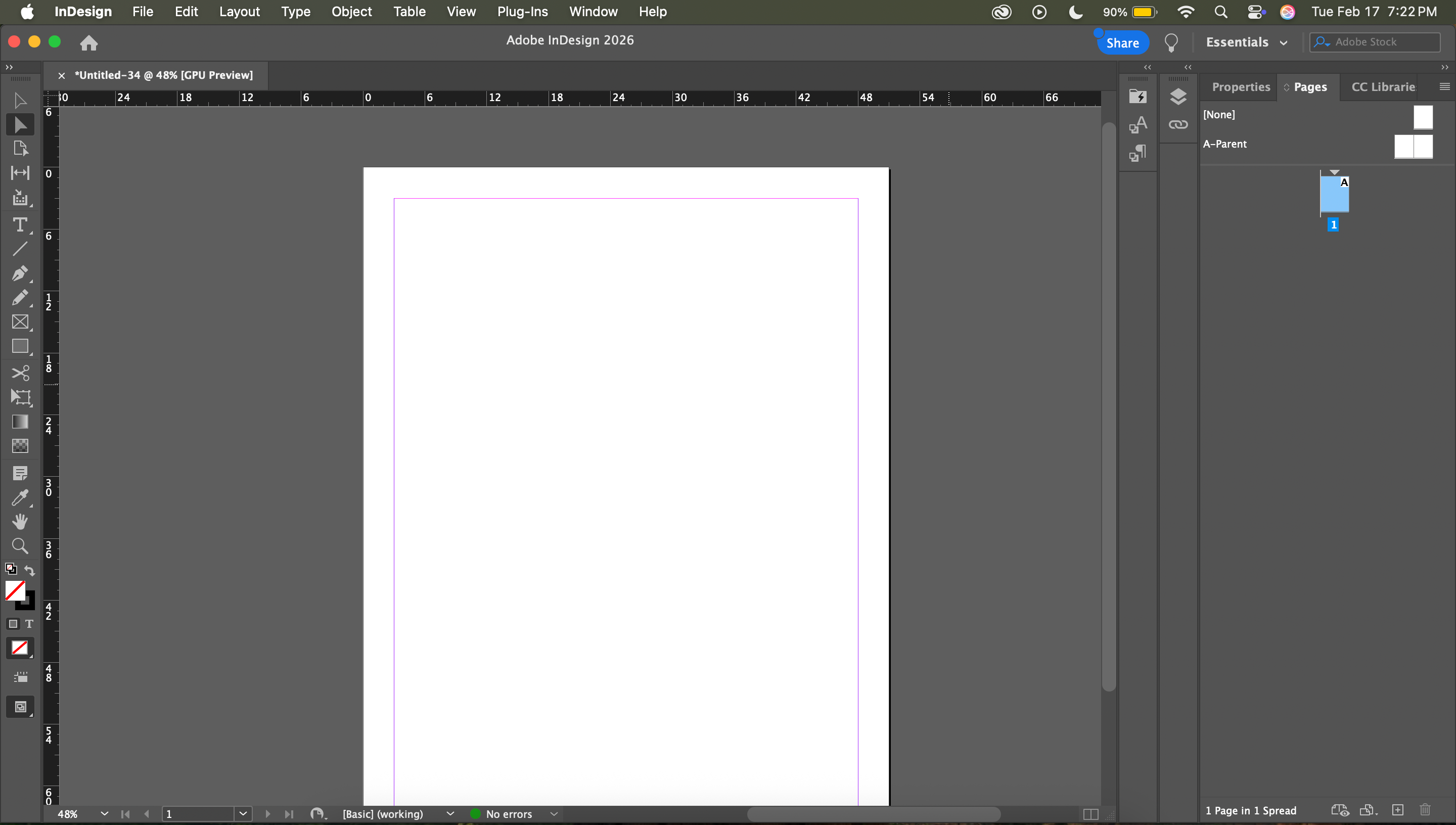Image resolution: width=1456 pixels, height=825 pixels.
Task: Open the zoom level dropdown
Action: tap(104, 814)
